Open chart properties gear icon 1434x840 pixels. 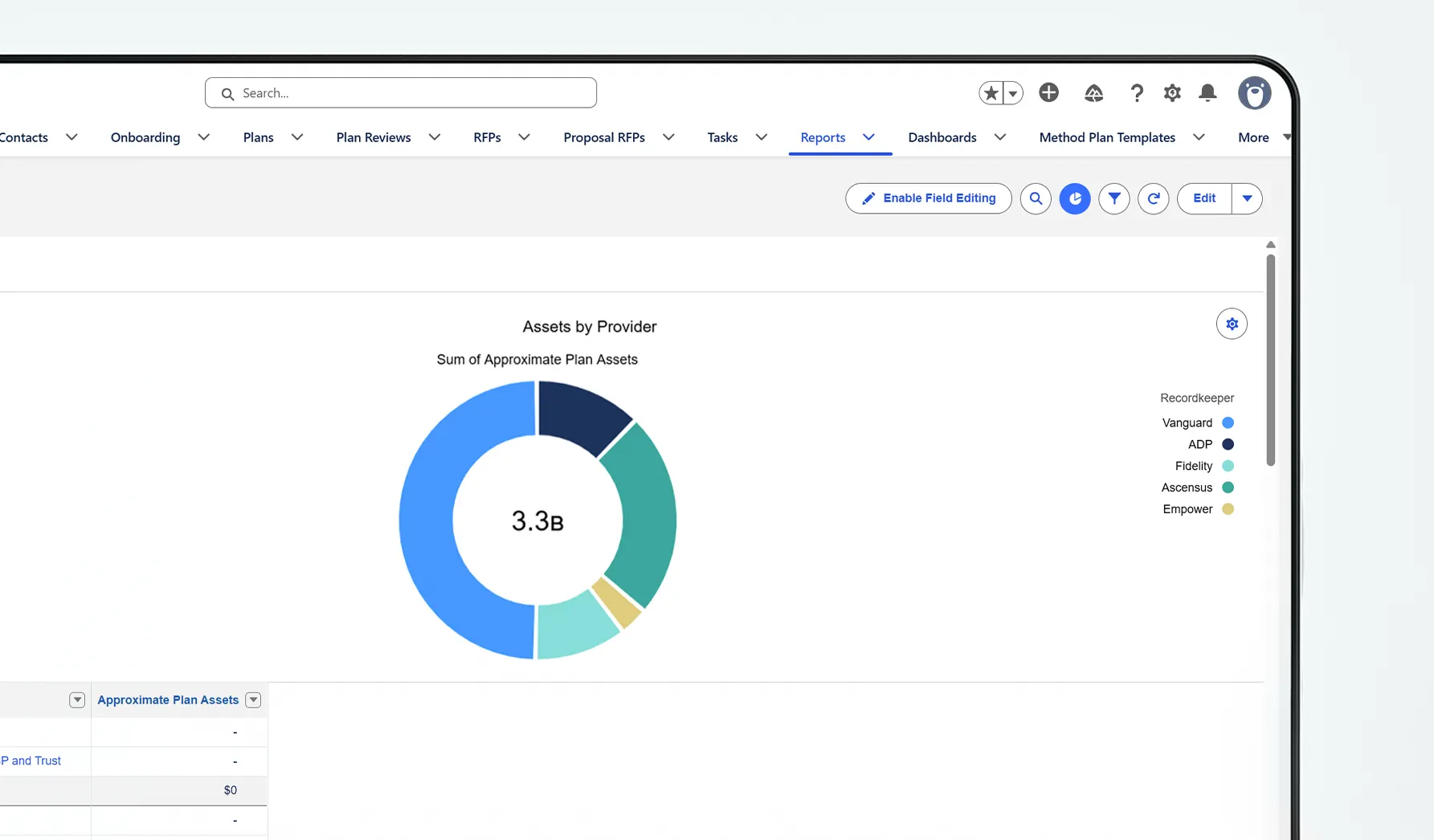[1232, 324]
